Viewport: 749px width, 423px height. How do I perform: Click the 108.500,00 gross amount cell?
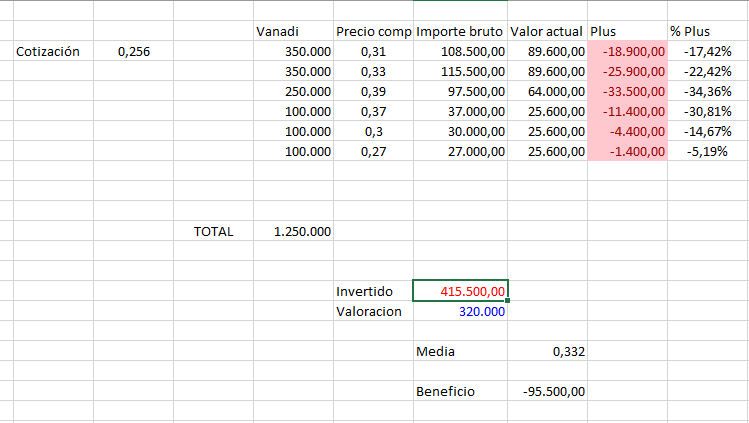tap(460, 51)
